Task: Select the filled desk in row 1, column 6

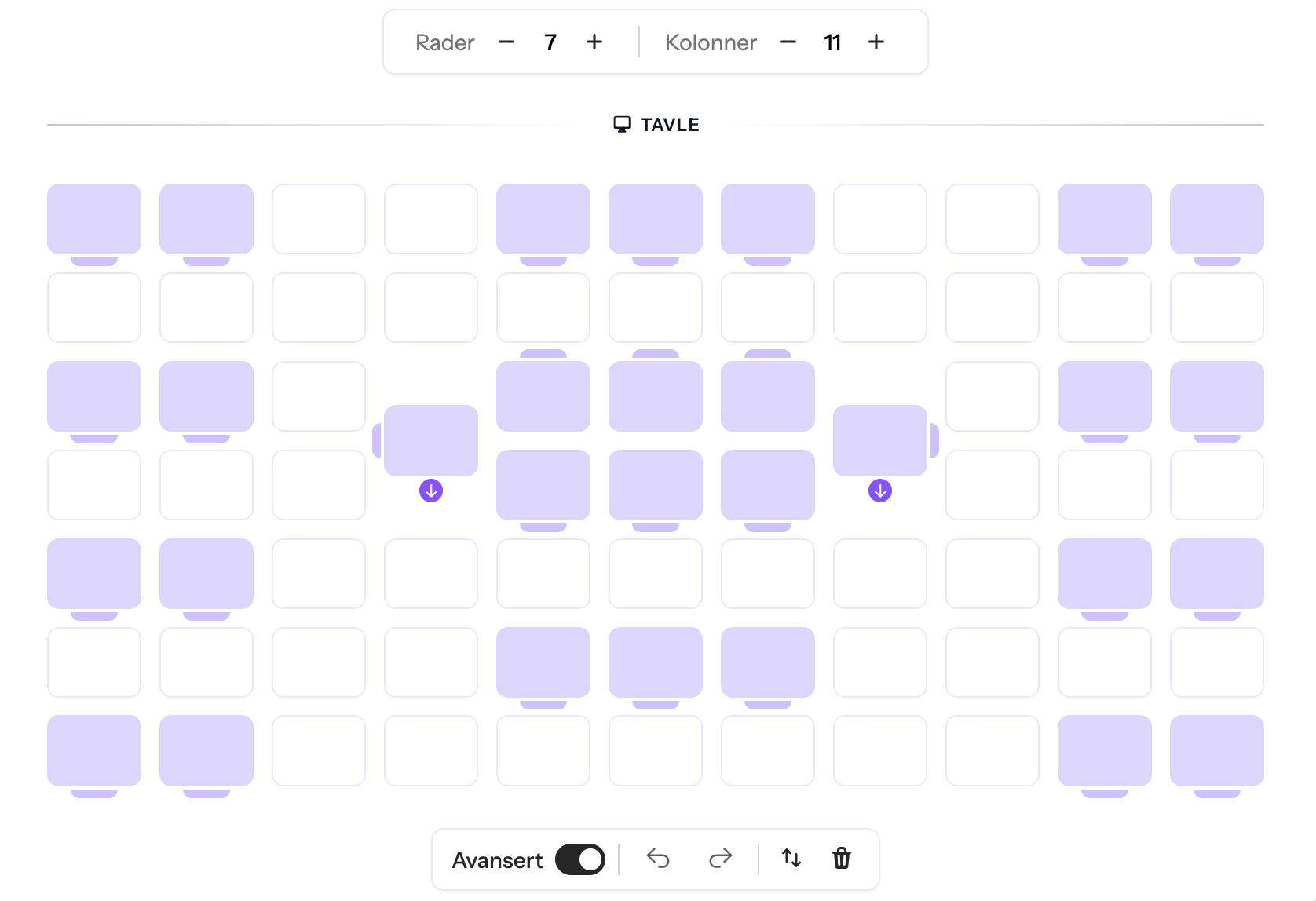Action: click(656, 219)
